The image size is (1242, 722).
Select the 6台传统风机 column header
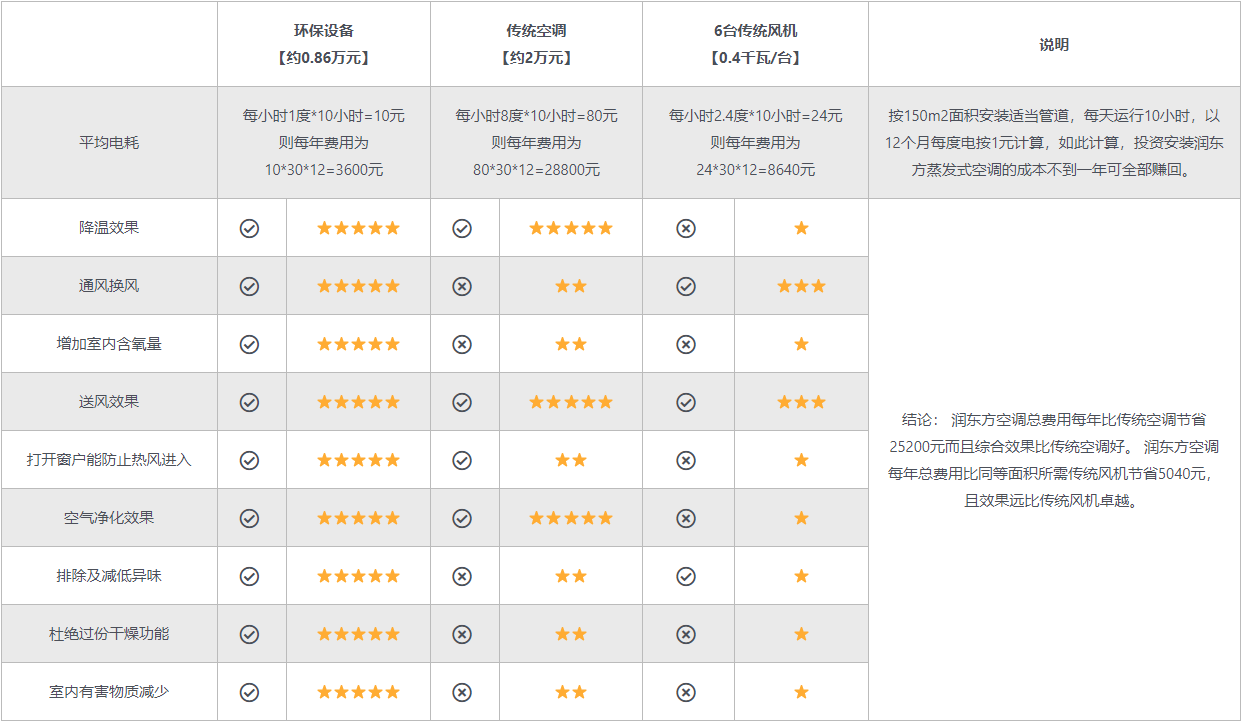(x=756, y=44)
